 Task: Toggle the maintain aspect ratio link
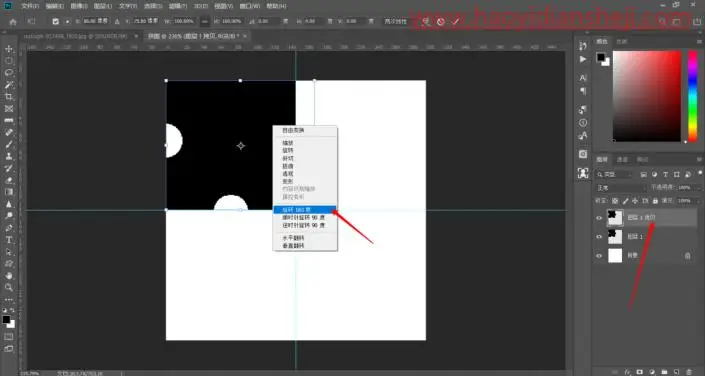pyautogui.click(x=205, y=21)
